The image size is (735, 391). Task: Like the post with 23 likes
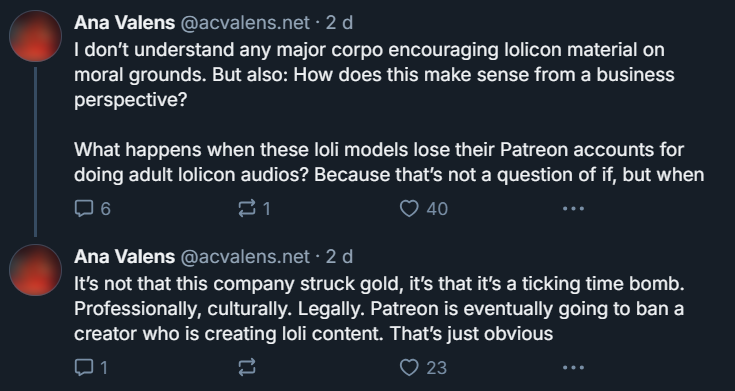tap(423, 368)
